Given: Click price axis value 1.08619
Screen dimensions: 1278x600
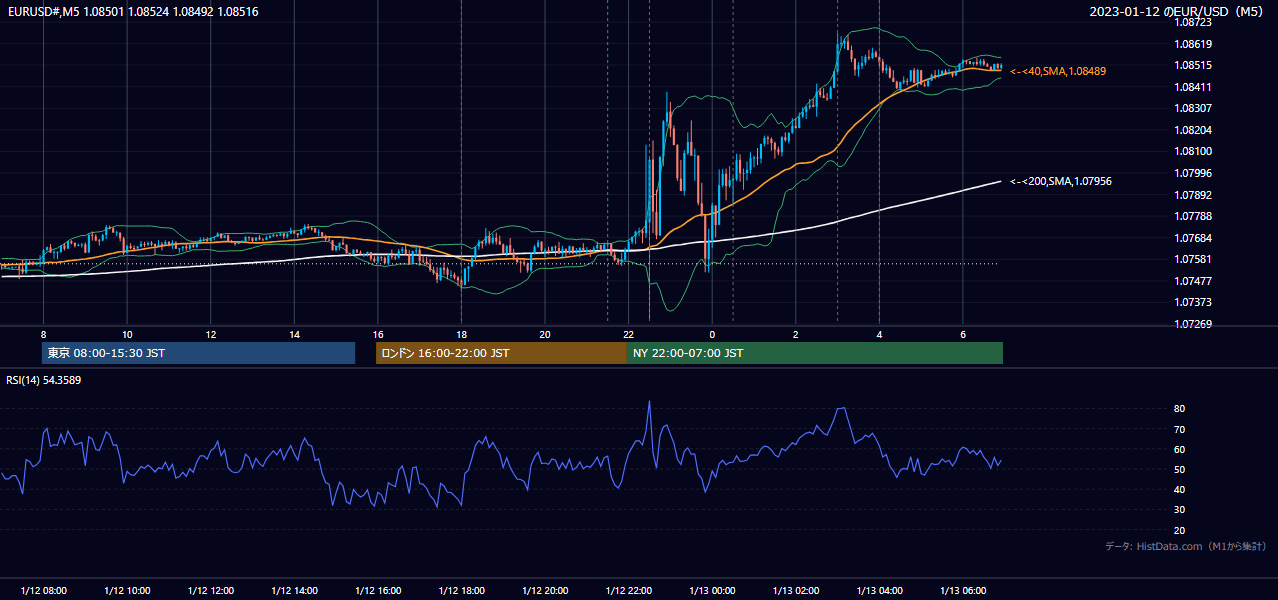Looking at the screenshot, I should coord(1194,44).
